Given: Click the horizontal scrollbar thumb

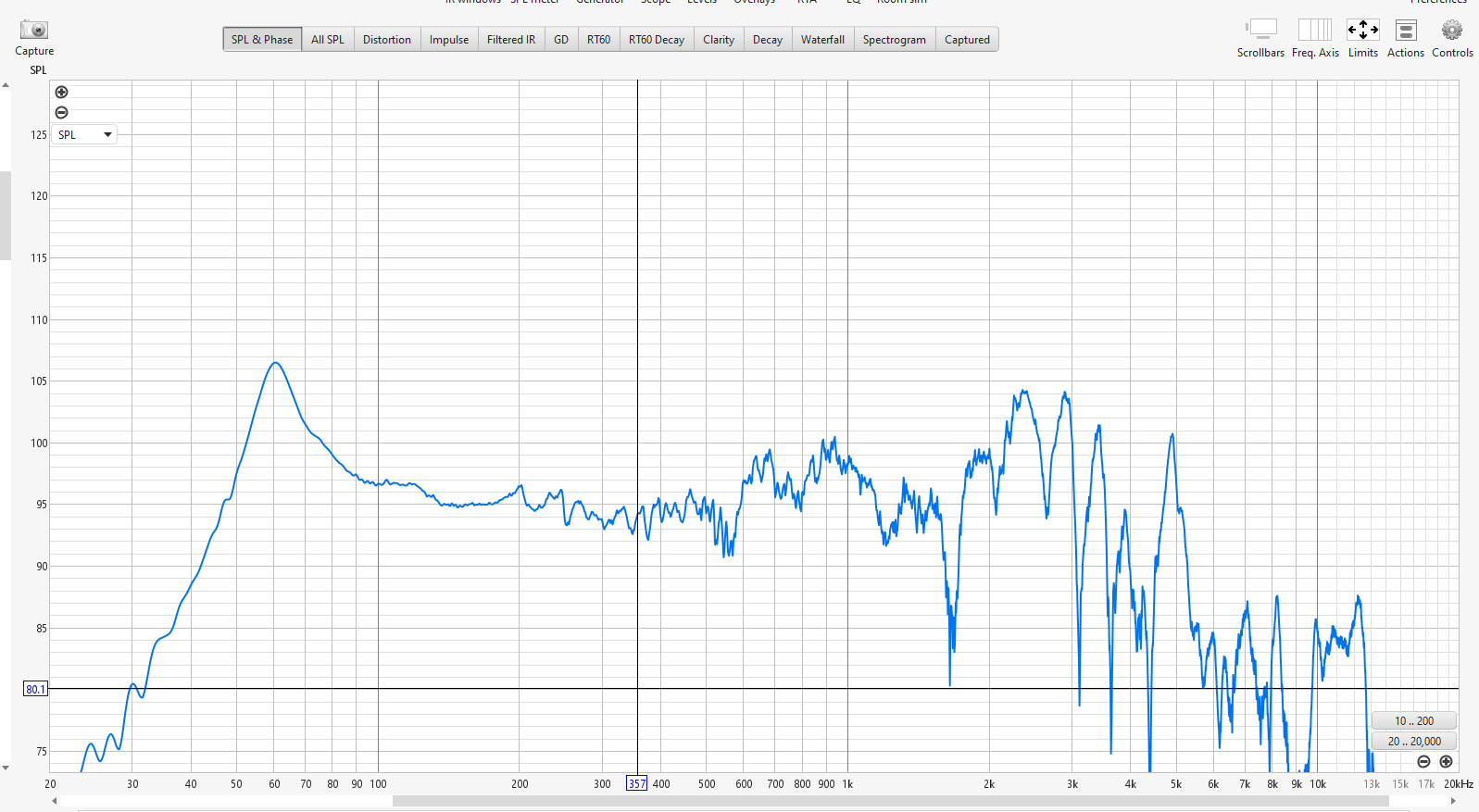Looking at the screenshot, I should coord(891,801).
